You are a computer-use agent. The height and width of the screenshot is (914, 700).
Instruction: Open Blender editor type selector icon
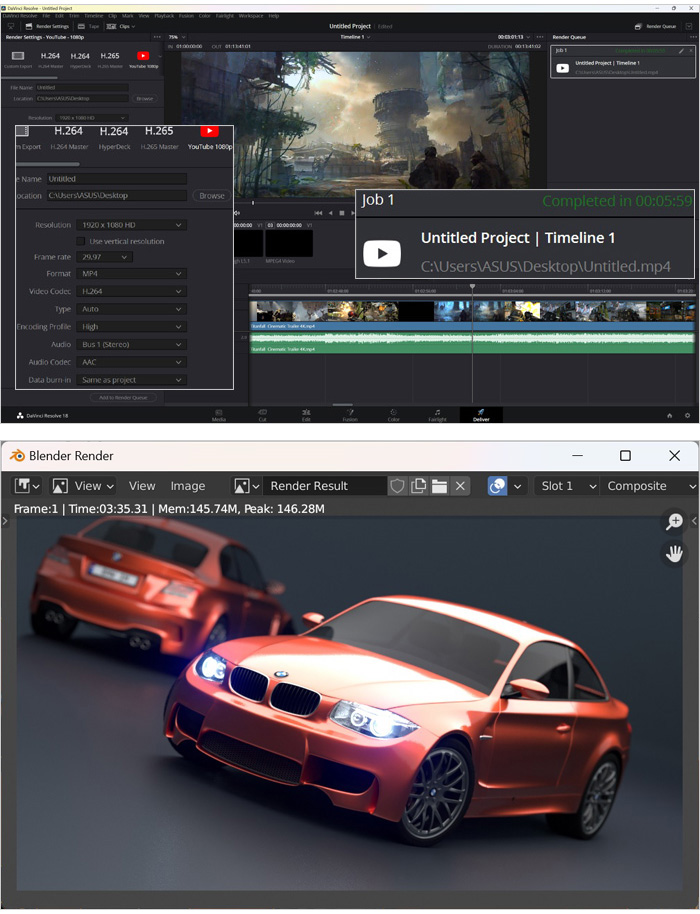27,486
